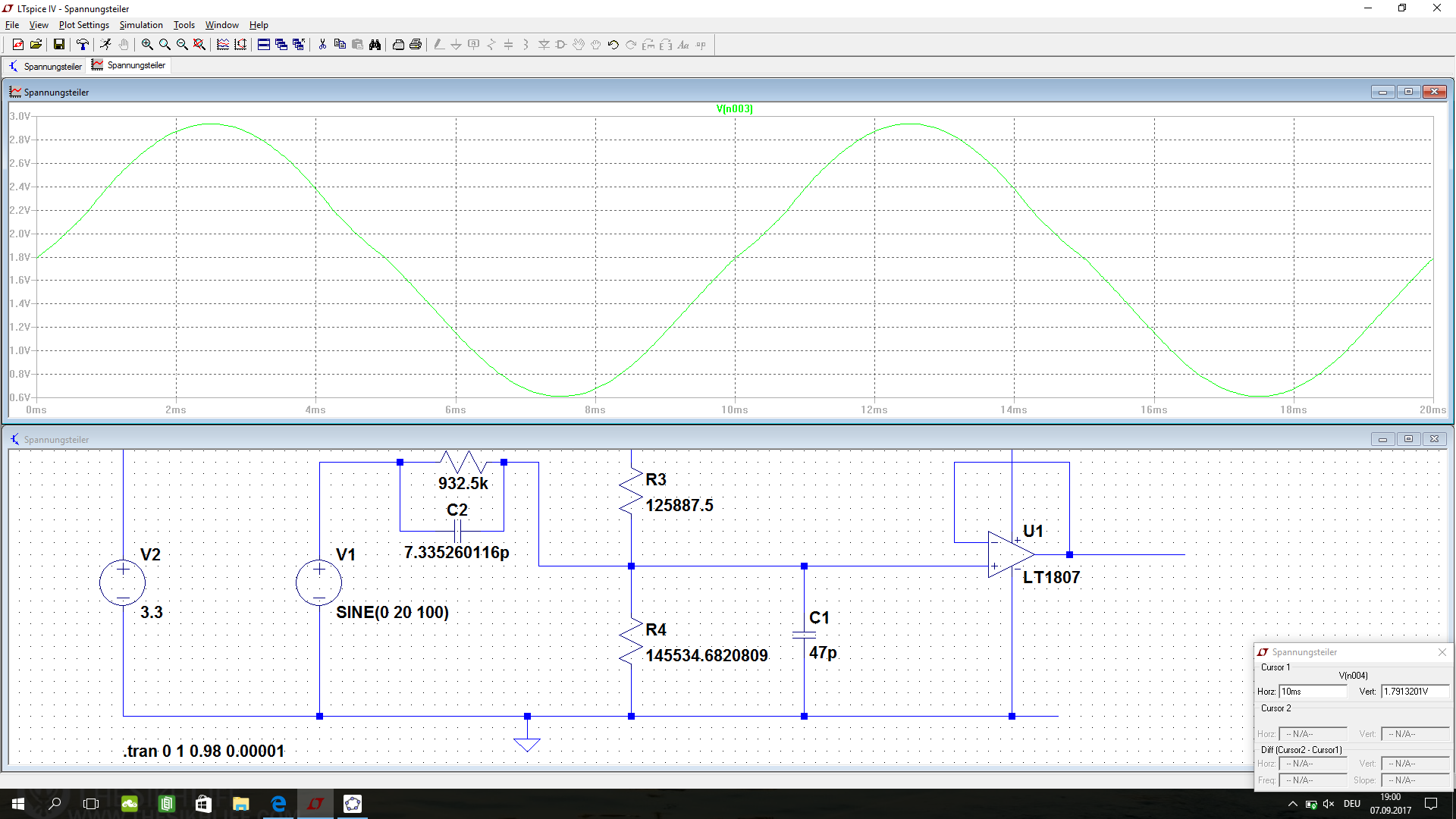This screenshot has width=1456, height=819.
Task: Click the R3 value 125887.5
Action: tap(679, 505)
